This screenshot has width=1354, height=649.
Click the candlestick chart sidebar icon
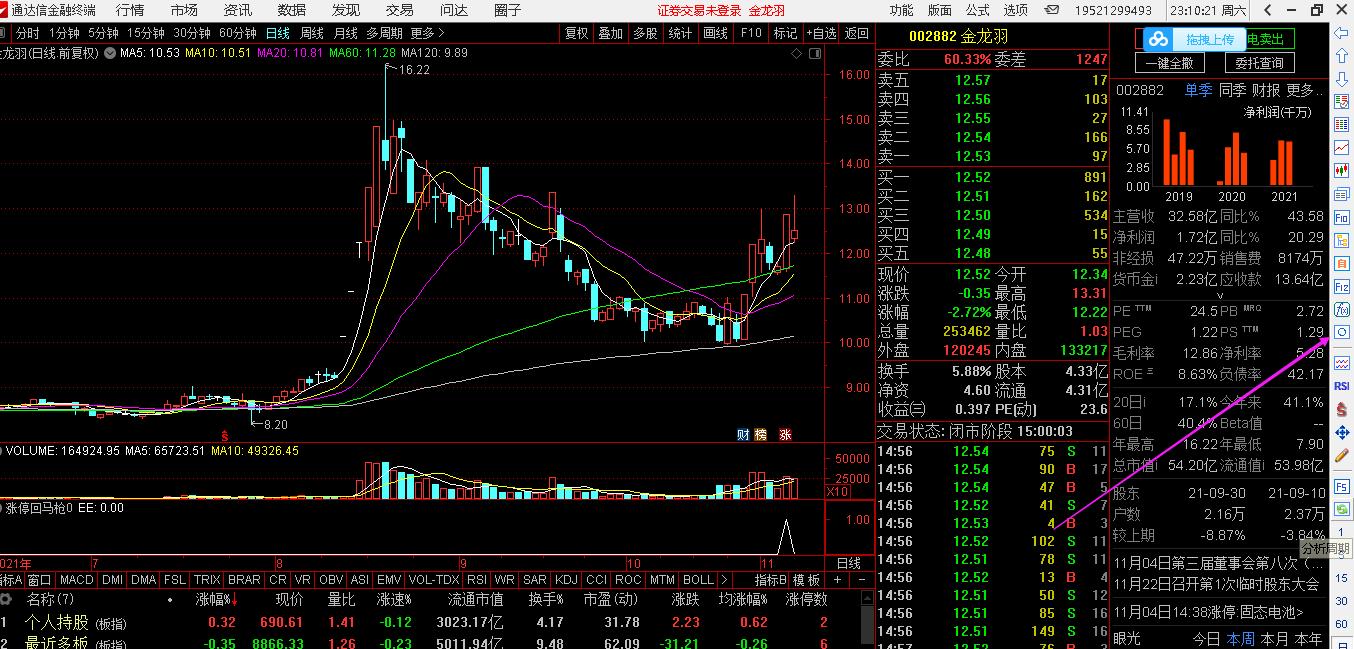click(1342, 171)
